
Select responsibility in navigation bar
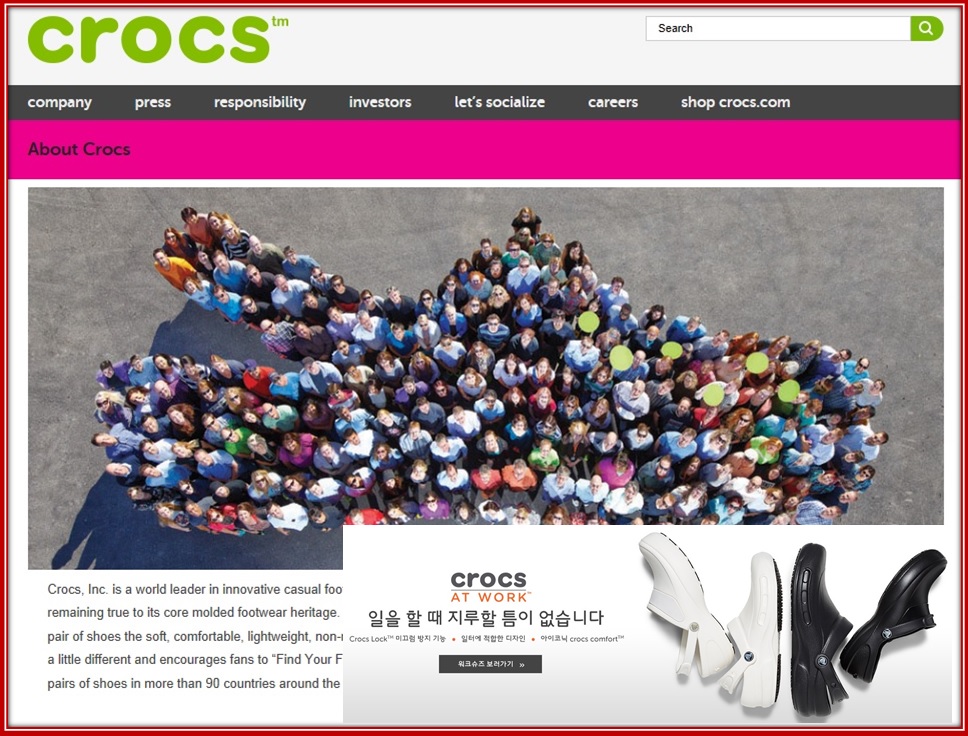coord(260,102)
